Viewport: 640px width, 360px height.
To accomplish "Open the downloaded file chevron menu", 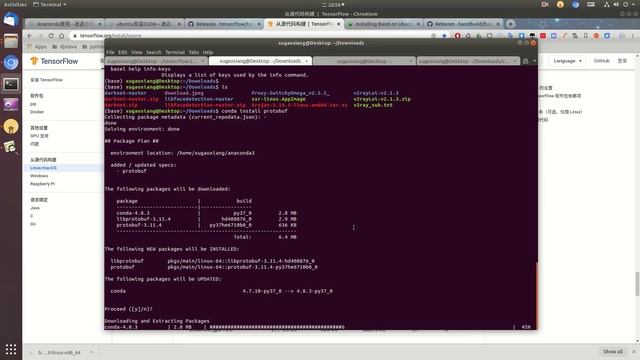I will [91, 352].
